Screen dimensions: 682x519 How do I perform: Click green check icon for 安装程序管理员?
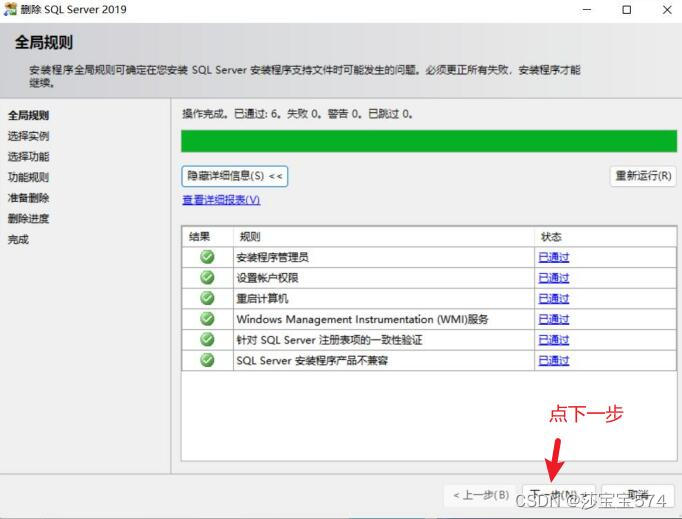tap(207, 257)
